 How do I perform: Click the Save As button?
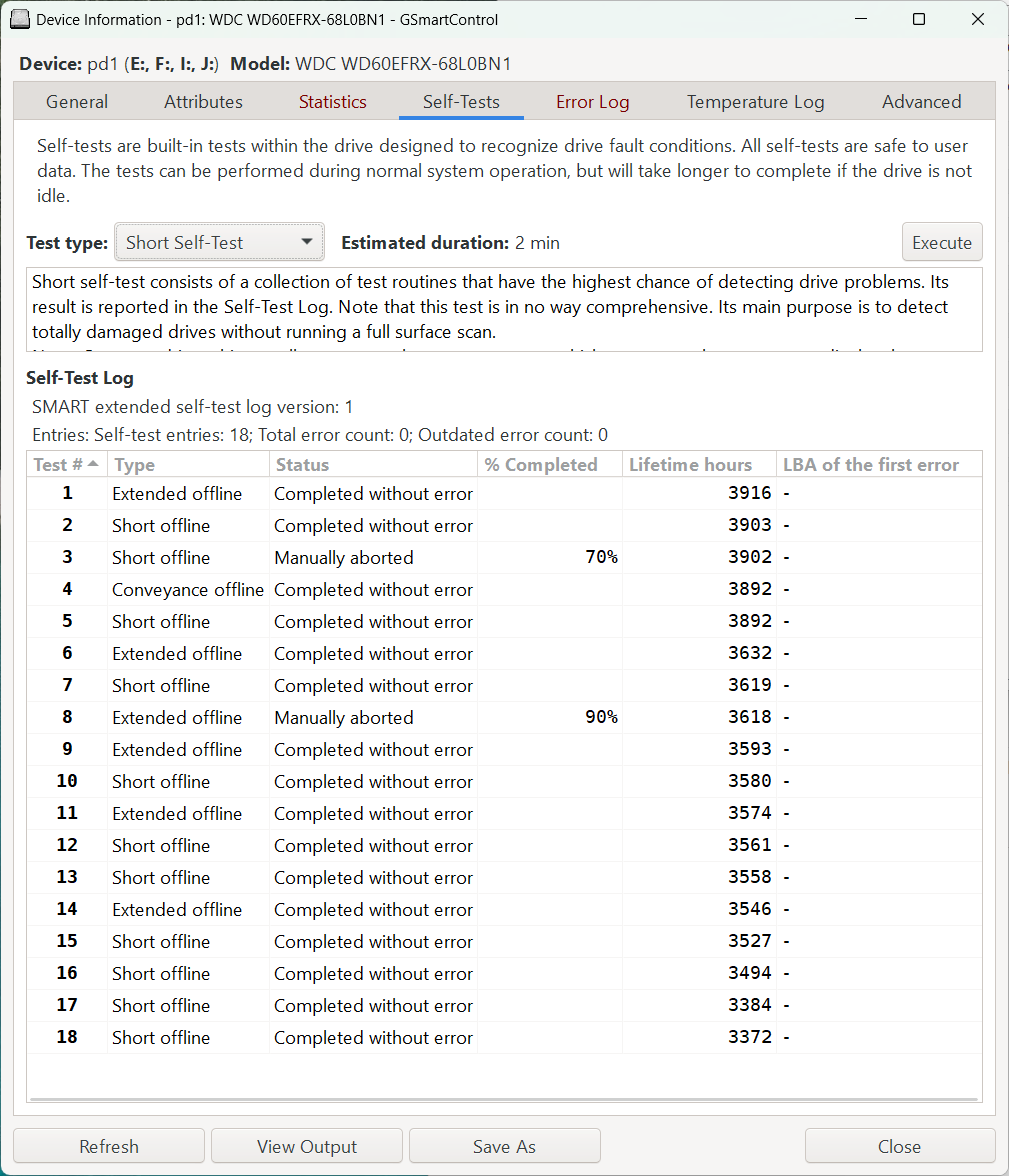pyautogui.click(x=504, y=1146)
